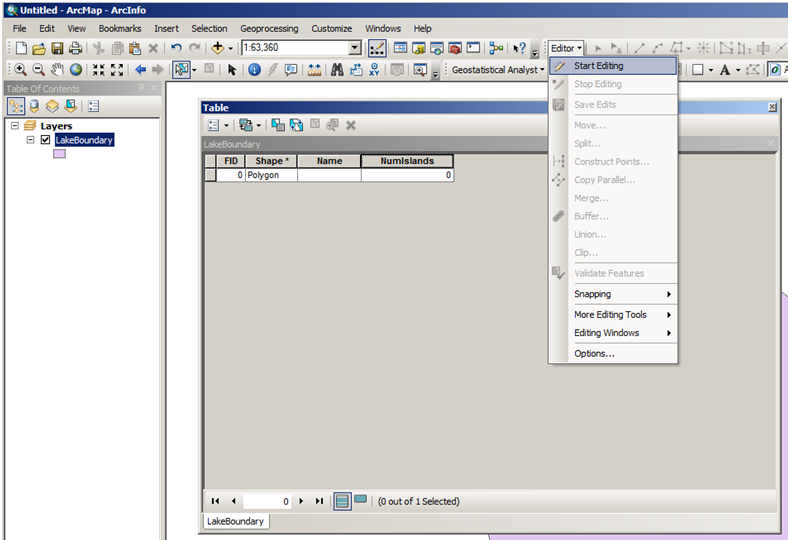The image size is (788, 540).
Task: Open the map scale dropdown
Action: coord(354,48)
